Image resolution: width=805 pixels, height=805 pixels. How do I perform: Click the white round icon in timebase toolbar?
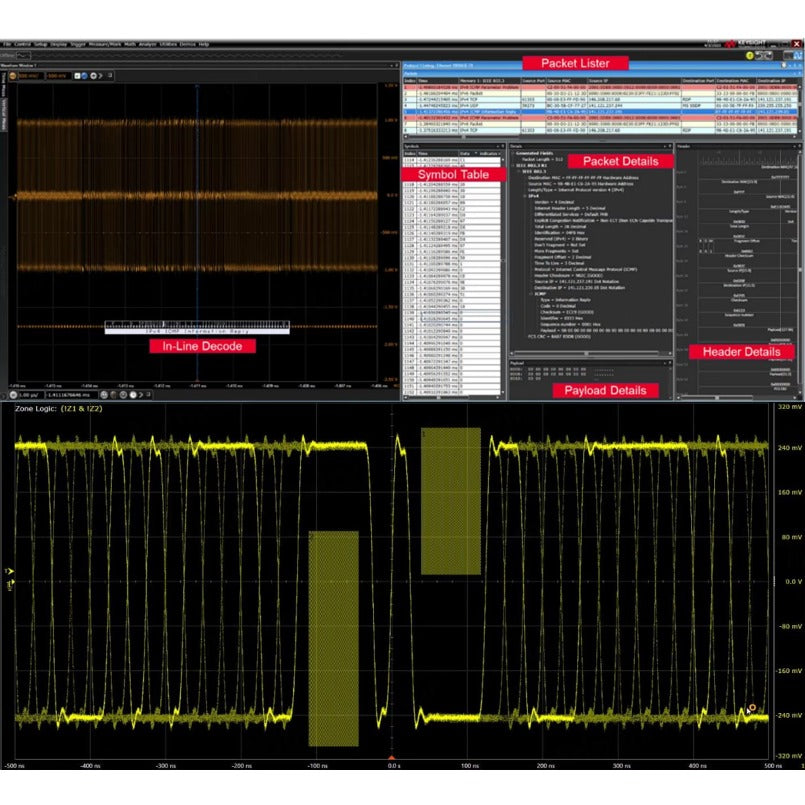pyautogui.click(x=133, y=395)
